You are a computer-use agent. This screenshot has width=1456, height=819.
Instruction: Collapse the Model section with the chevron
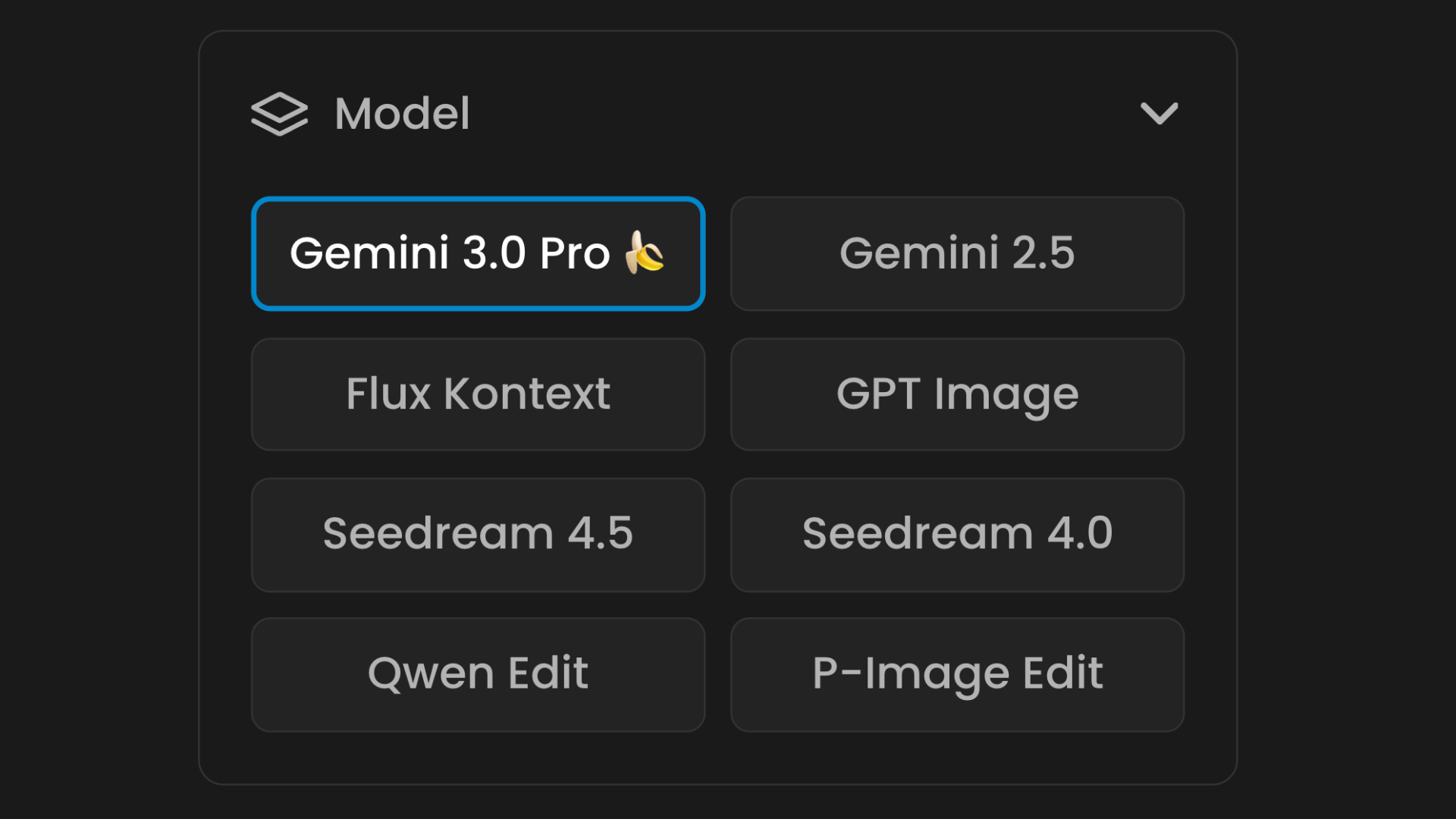click(x=1159, y=114)
